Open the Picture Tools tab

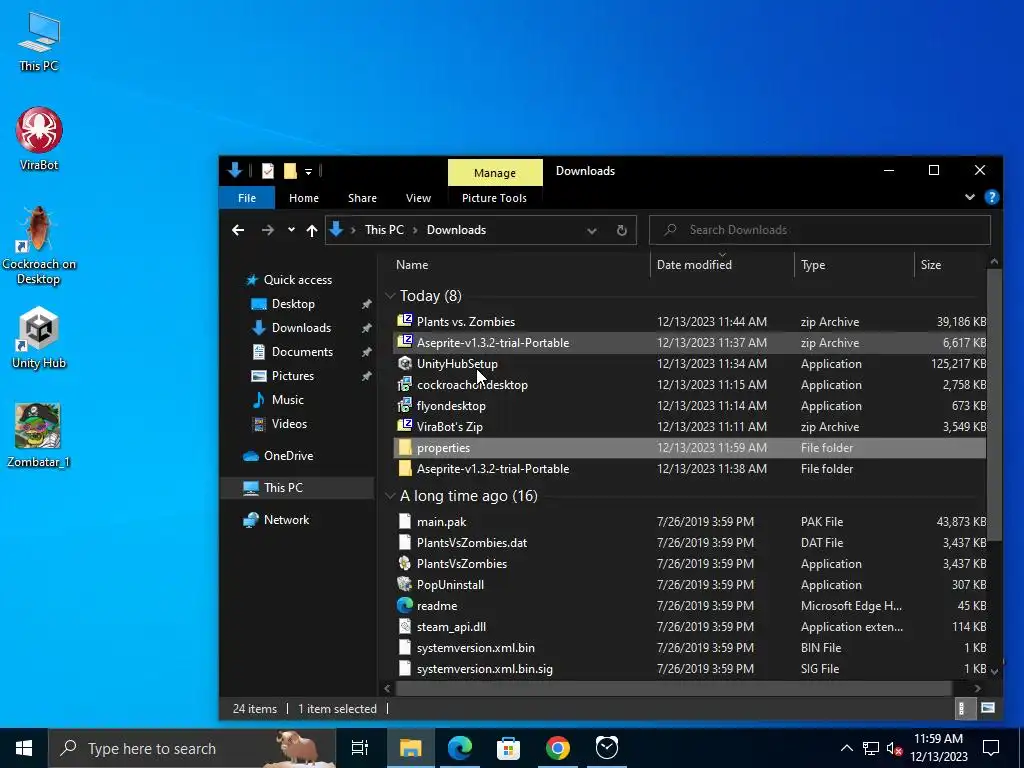pyautogui.click(x=494, y=198)
